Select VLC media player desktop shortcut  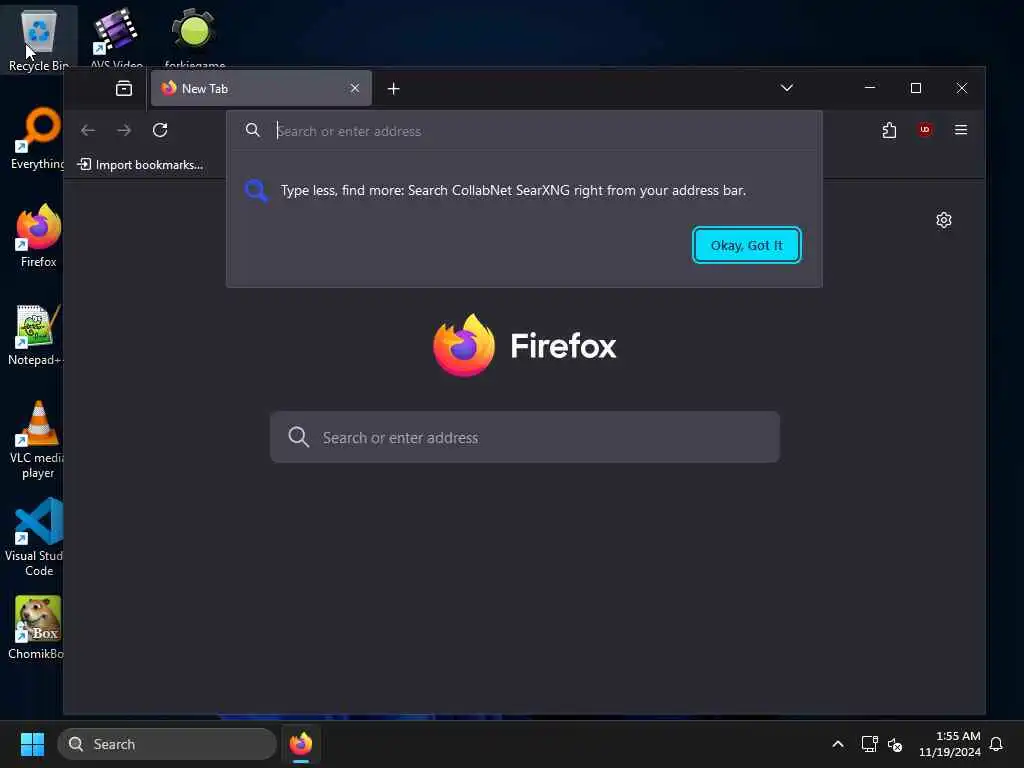37,439
